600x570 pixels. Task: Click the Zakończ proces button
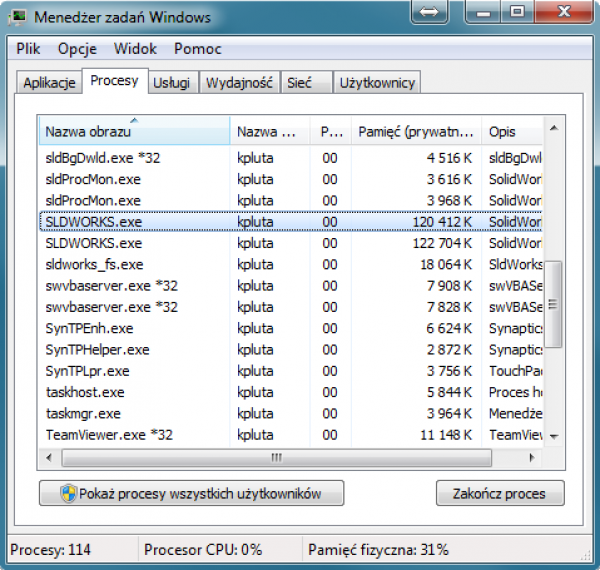click(500, 493)
